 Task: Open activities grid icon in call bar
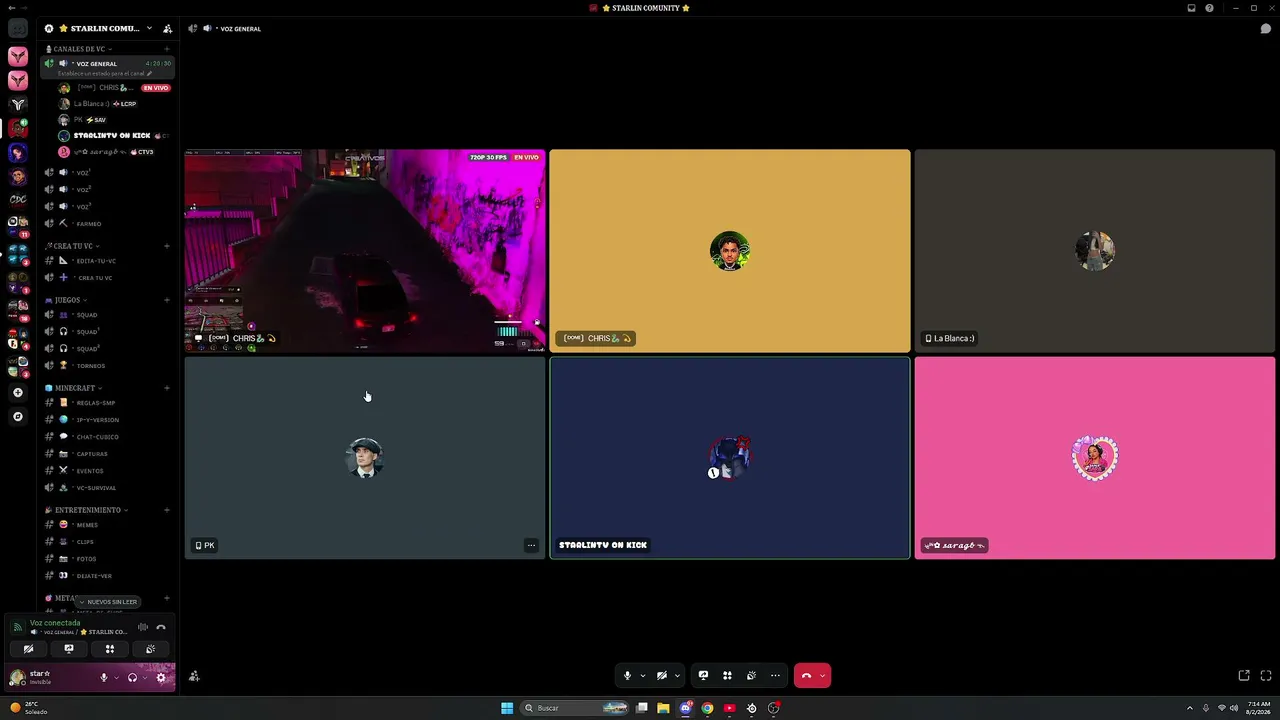[727, 676]
